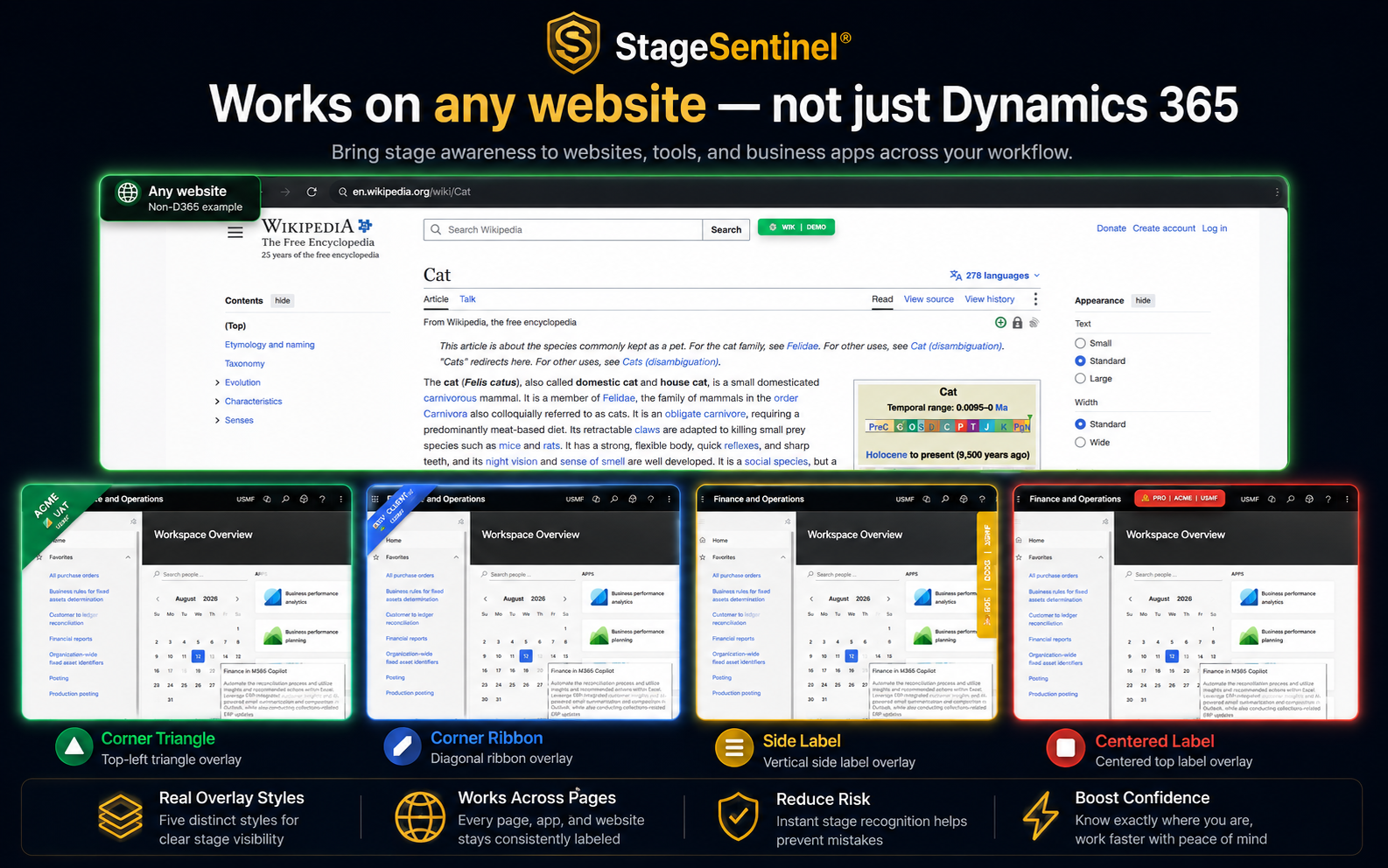Open the more-options dots beside View history

(1035, 299)
